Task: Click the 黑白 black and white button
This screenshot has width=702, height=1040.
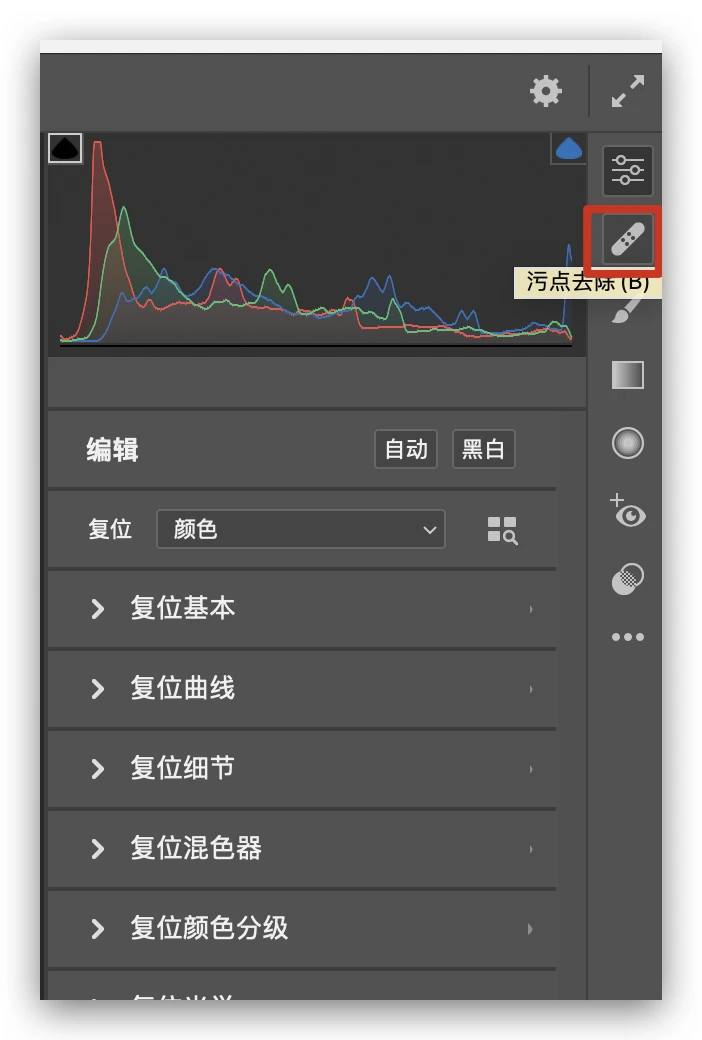Action: (x=484, y=449)
